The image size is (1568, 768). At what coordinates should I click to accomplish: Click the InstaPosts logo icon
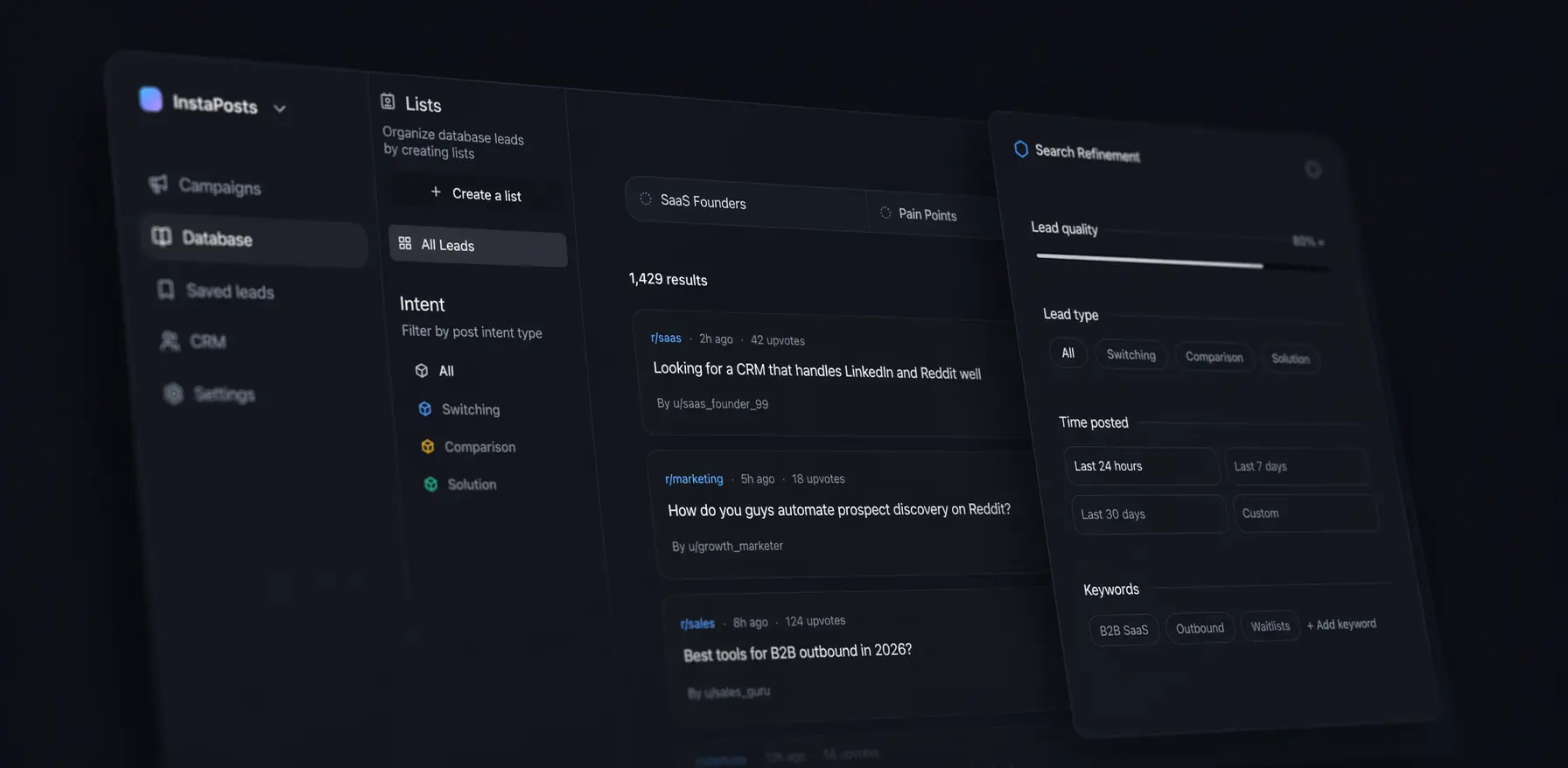pos(150,99)
